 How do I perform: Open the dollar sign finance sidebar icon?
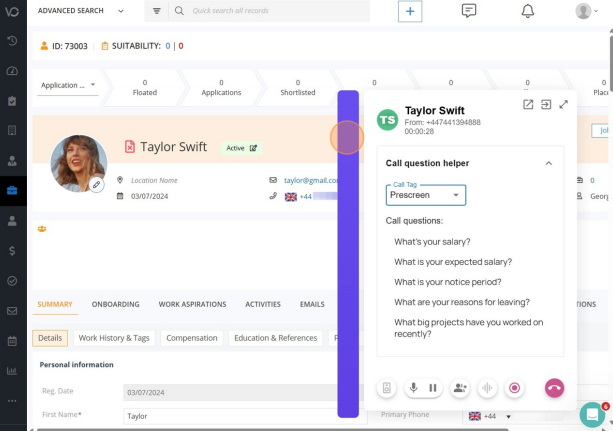(x=12, y=251)
